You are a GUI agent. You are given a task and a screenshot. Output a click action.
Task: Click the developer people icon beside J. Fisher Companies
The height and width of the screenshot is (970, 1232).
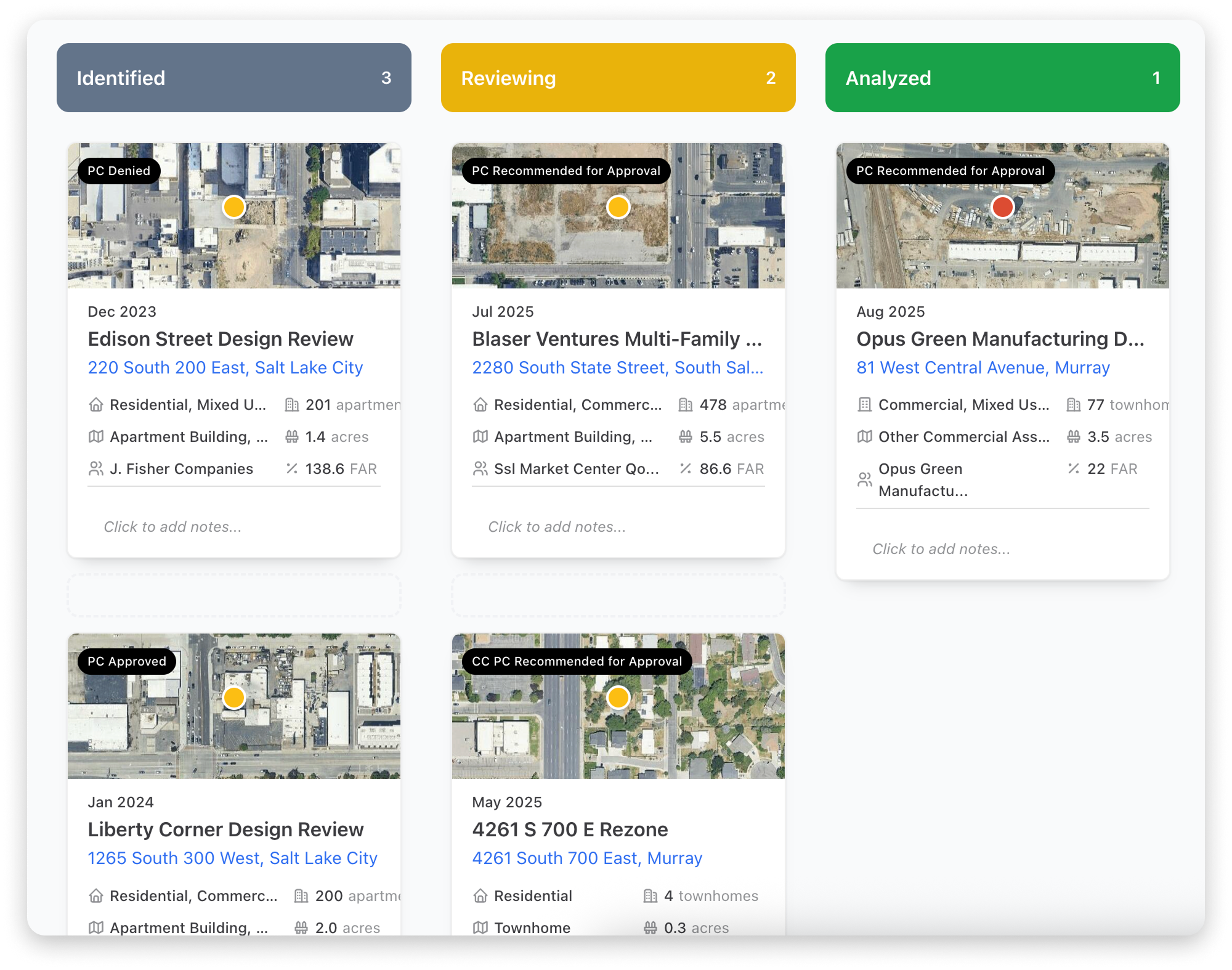96,469
